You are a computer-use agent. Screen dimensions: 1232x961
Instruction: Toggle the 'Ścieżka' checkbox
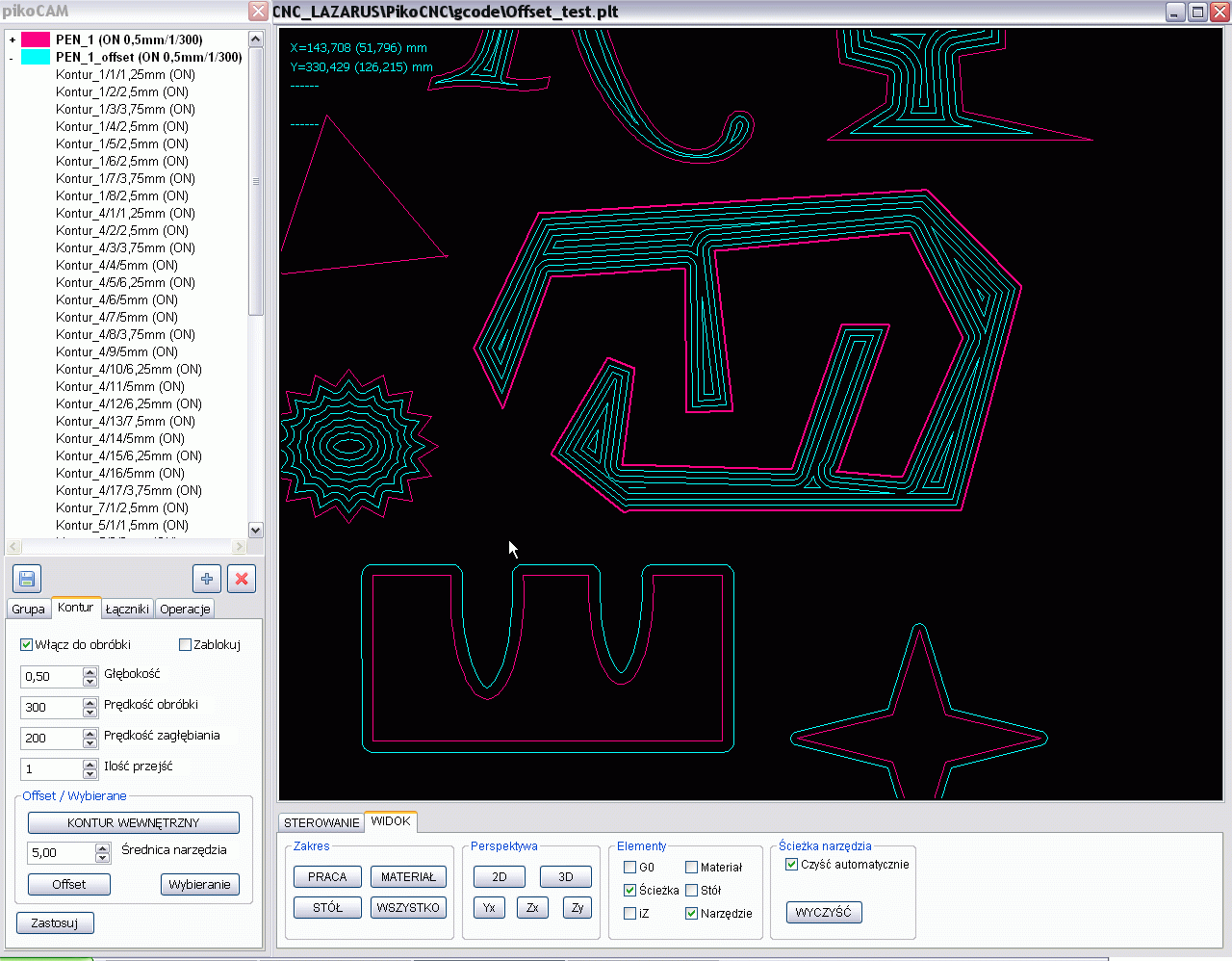tap(630, 890)
